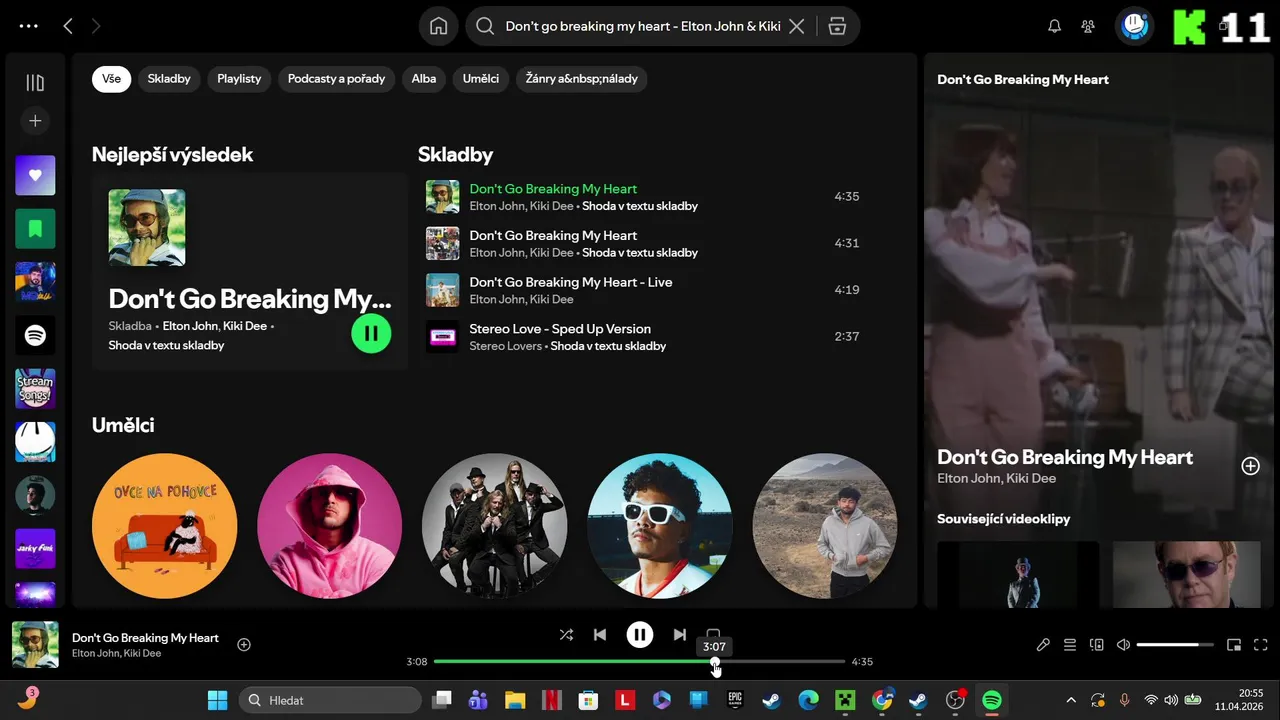Select the Žánry a nálady filter
The width and height of the screenshot is (1280, 720).
581,79
